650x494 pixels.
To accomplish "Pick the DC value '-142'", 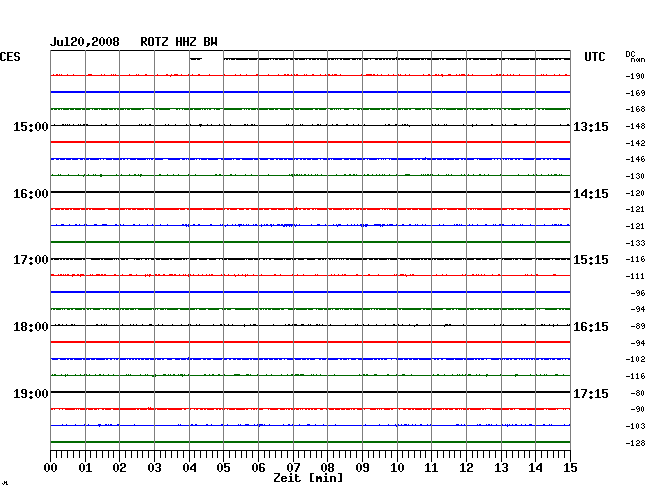I will pos(635,143).
